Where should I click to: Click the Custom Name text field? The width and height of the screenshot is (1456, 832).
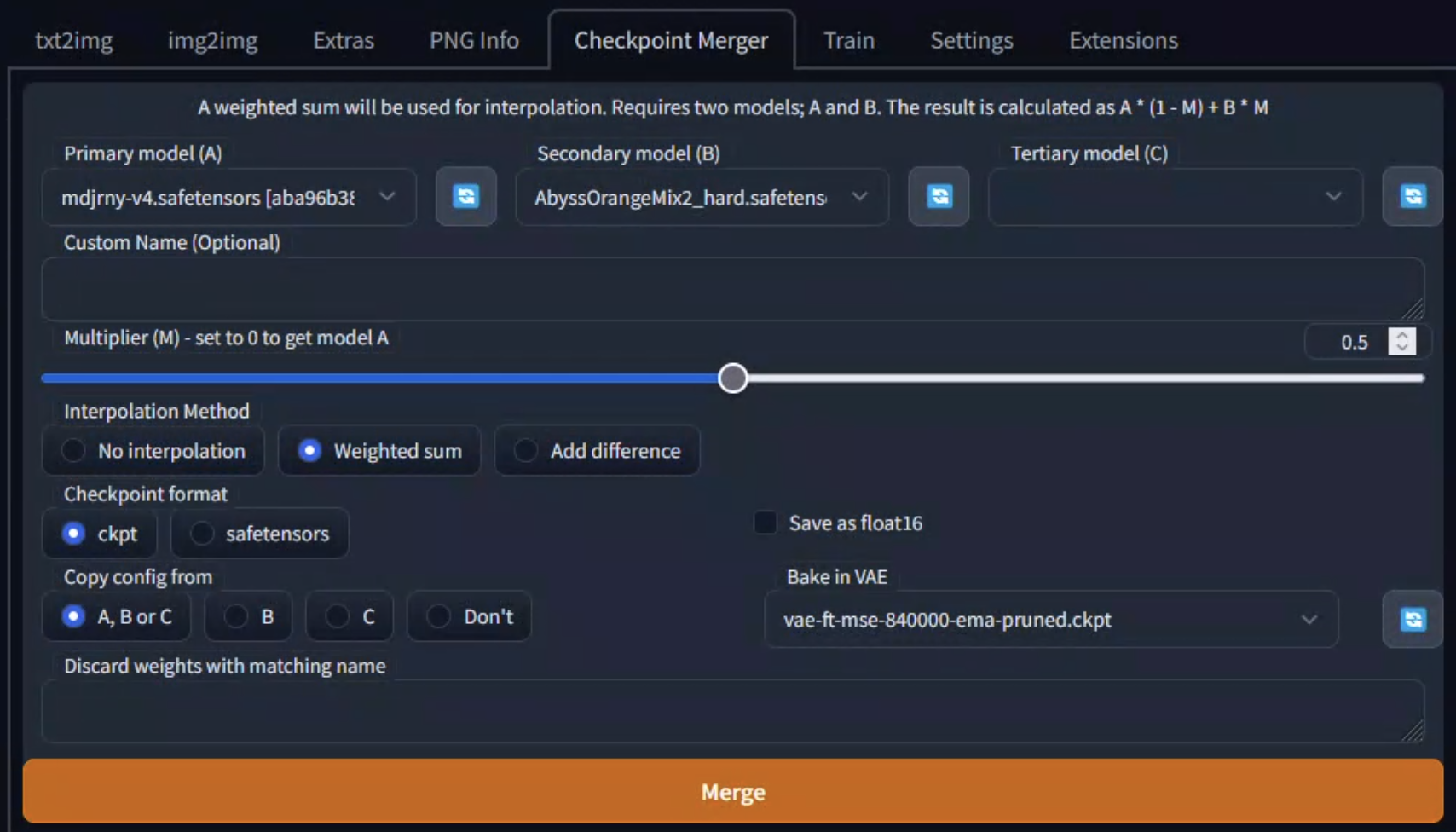tap(731, 289)
